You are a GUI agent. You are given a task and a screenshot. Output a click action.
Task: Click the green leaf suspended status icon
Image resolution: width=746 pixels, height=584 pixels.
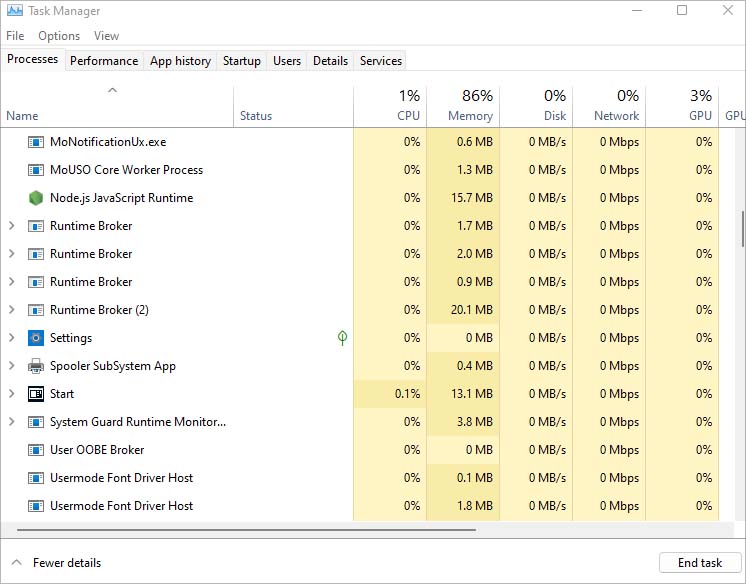pos(343,338)
